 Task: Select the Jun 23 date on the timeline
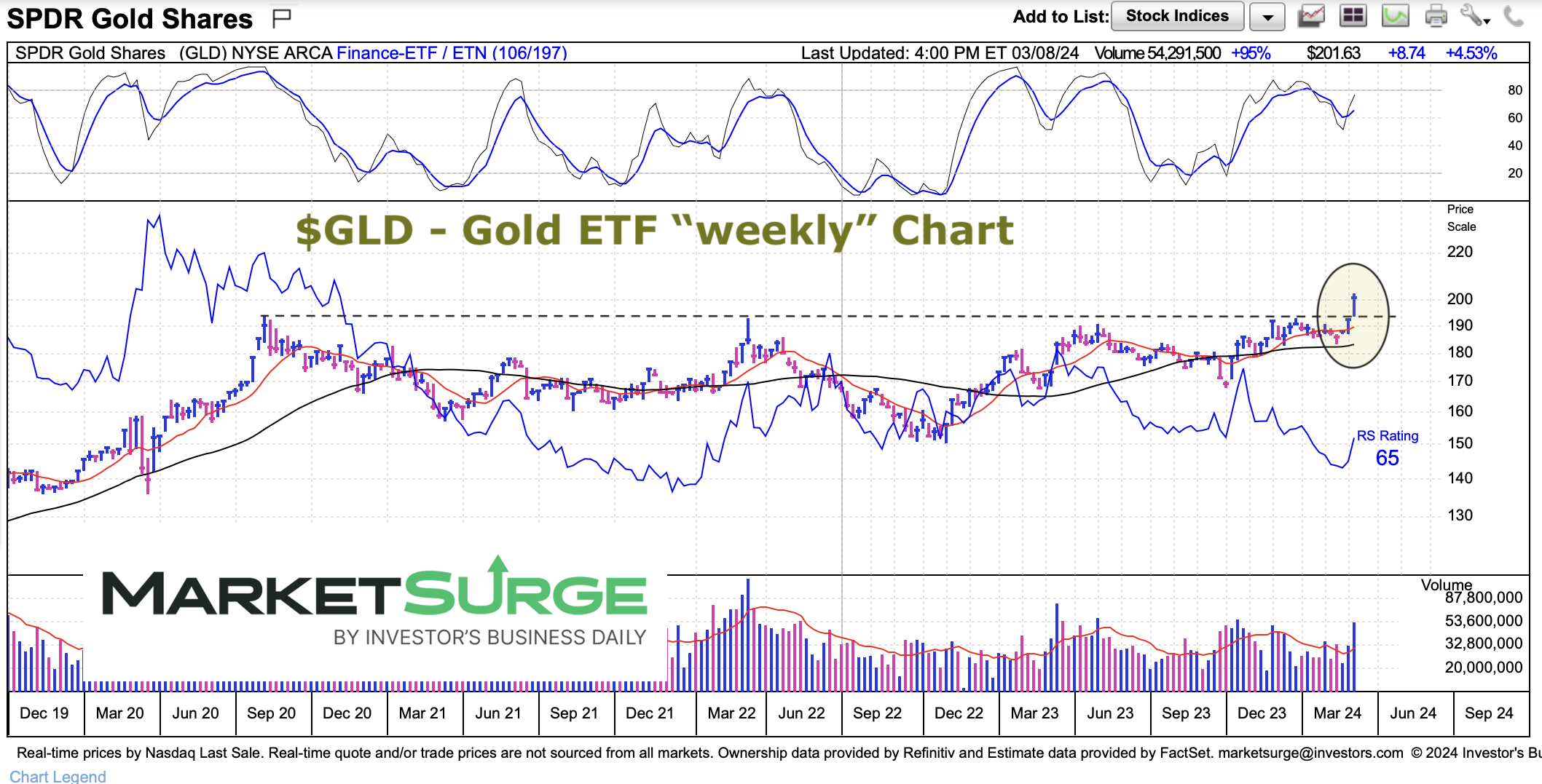1111,713
